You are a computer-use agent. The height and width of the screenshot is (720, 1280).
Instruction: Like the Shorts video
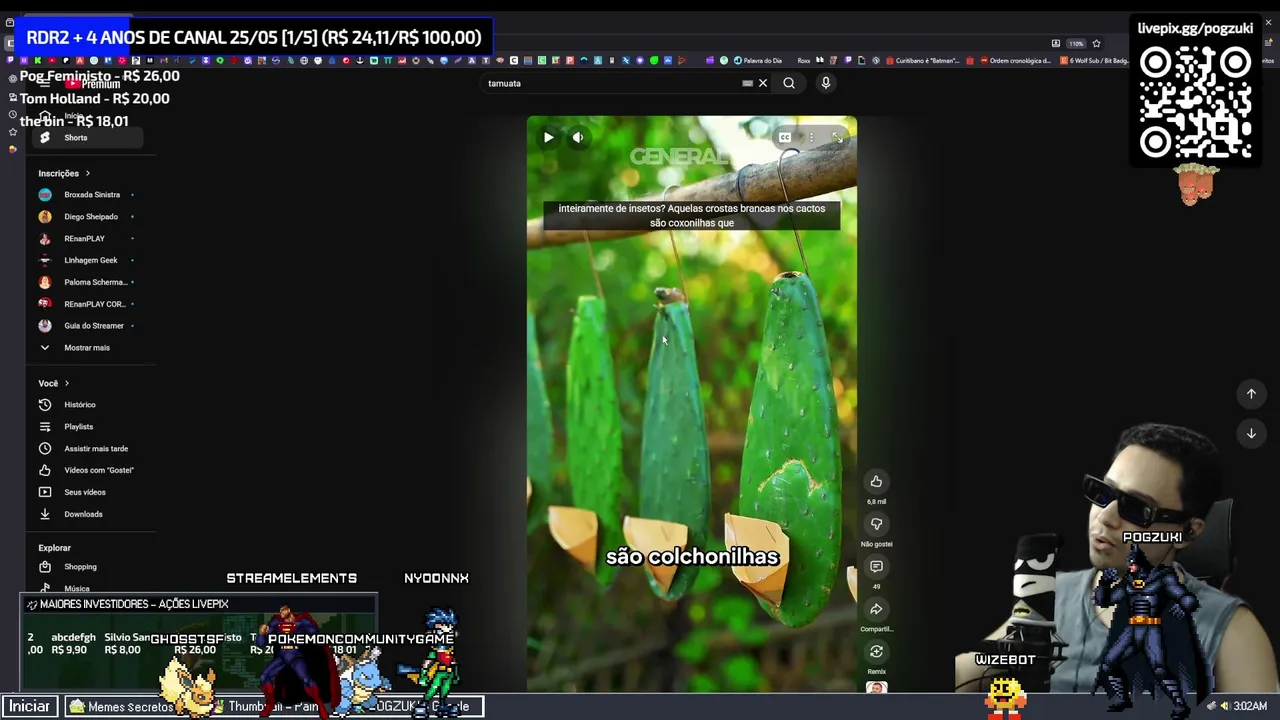click(x=876, y=482)
